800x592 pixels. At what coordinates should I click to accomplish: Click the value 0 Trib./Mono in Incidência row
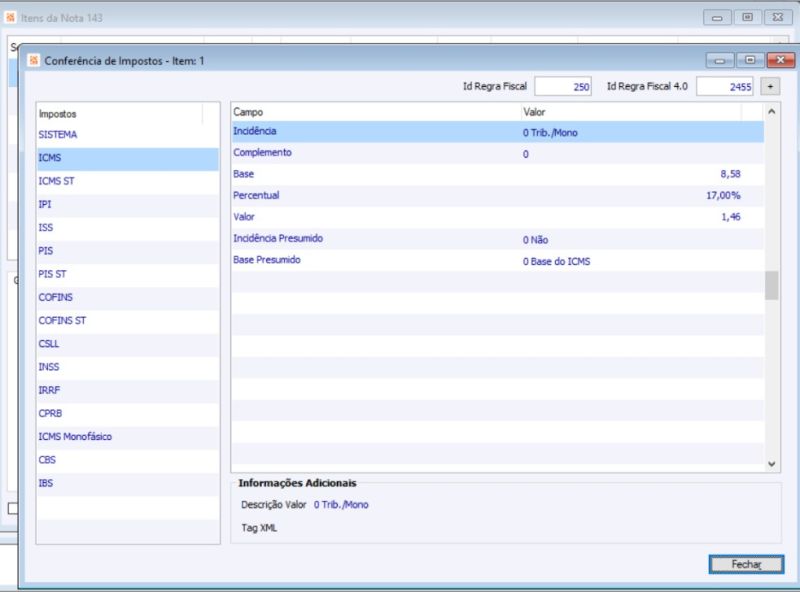coord(549,133)
